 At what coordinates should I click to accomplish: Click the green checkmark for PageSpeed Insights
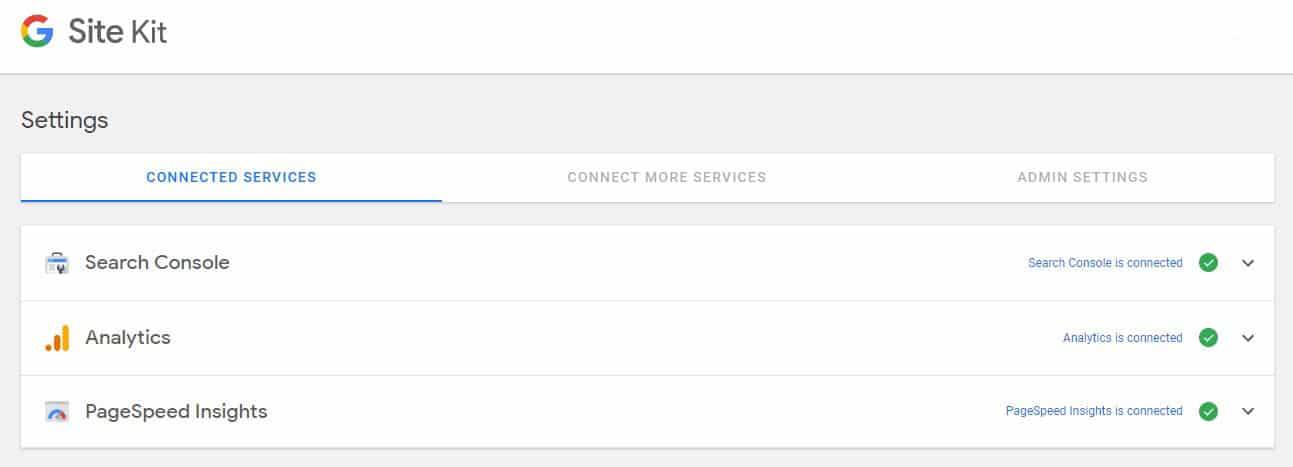(x=1208, y=411)
